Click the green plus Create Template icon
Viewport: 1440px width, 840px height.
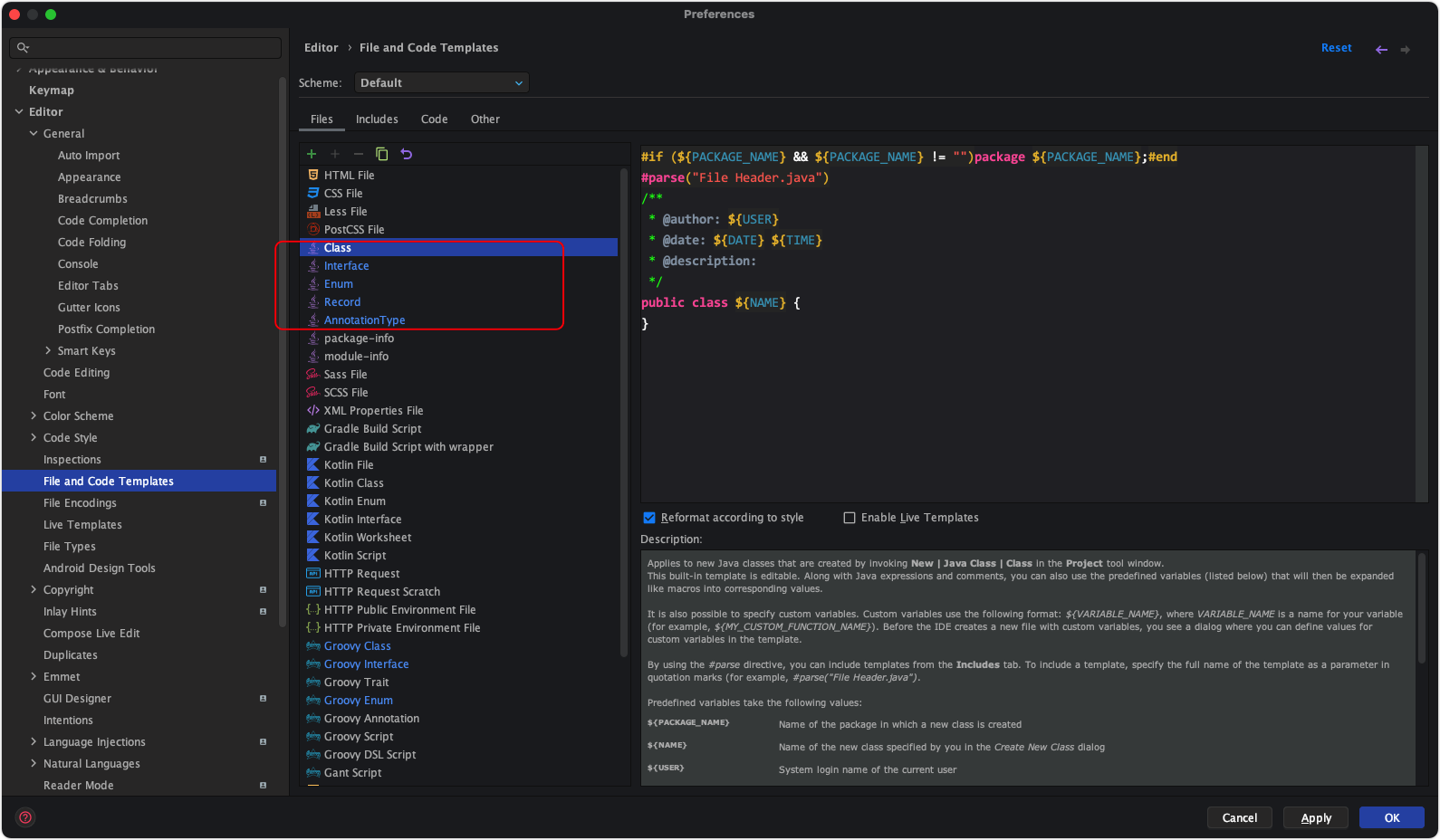coord(312,154)
